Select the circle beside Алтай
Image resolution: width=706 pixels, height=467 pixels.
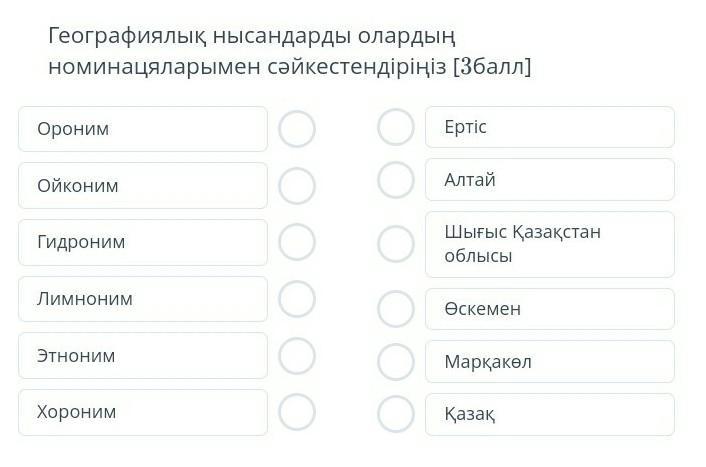(x=396, y=180)
